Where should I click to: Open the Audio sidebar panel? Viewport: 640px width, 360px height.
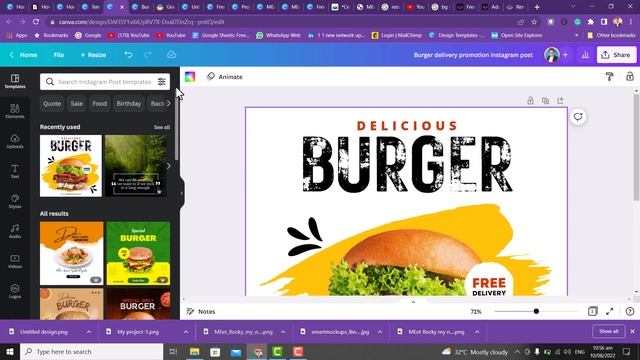tap(15, 231)
